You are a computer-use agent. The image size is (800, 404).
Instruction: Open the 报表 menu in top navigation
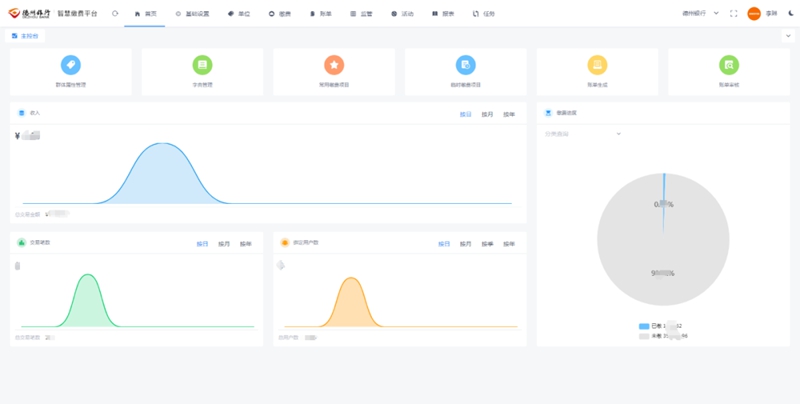(x=444, y=14)
